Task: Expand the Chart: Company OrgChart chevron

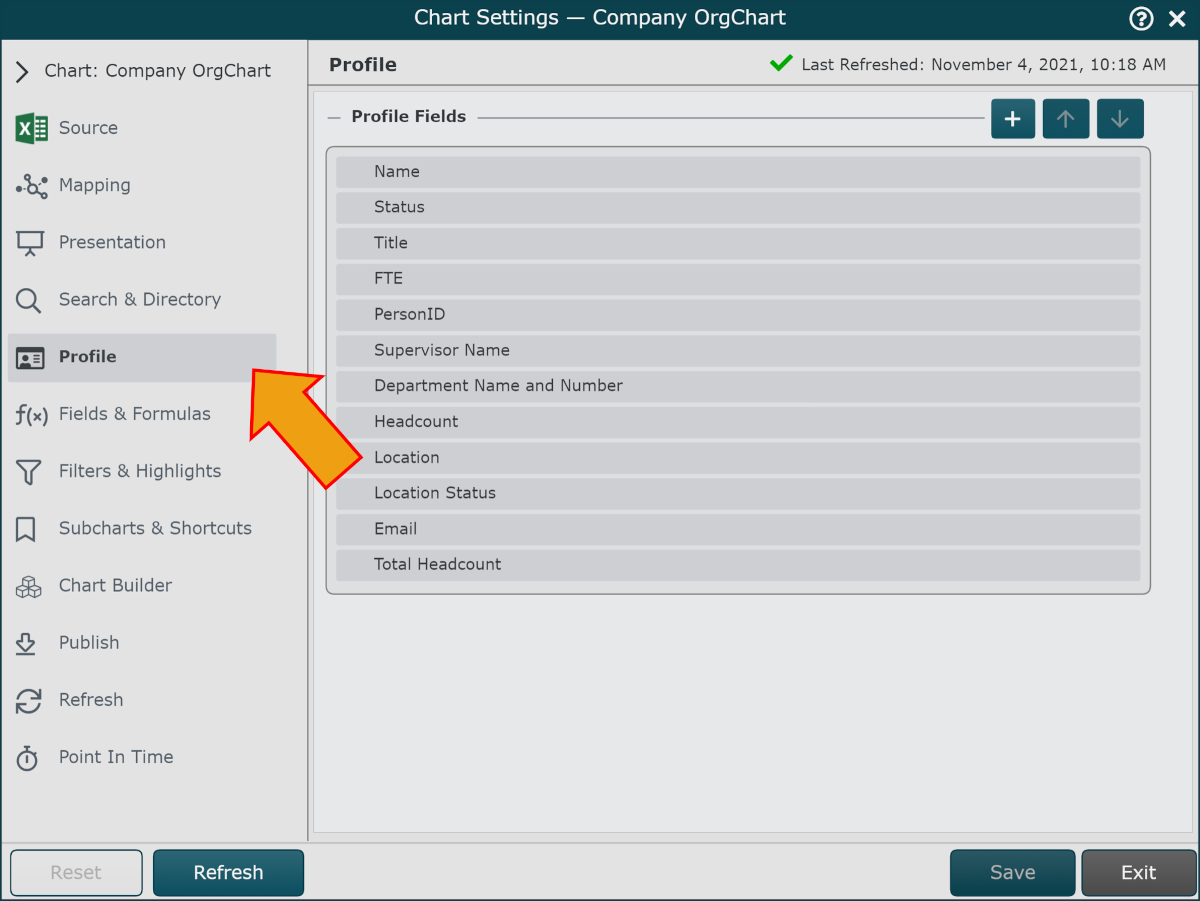Action: 22,72
